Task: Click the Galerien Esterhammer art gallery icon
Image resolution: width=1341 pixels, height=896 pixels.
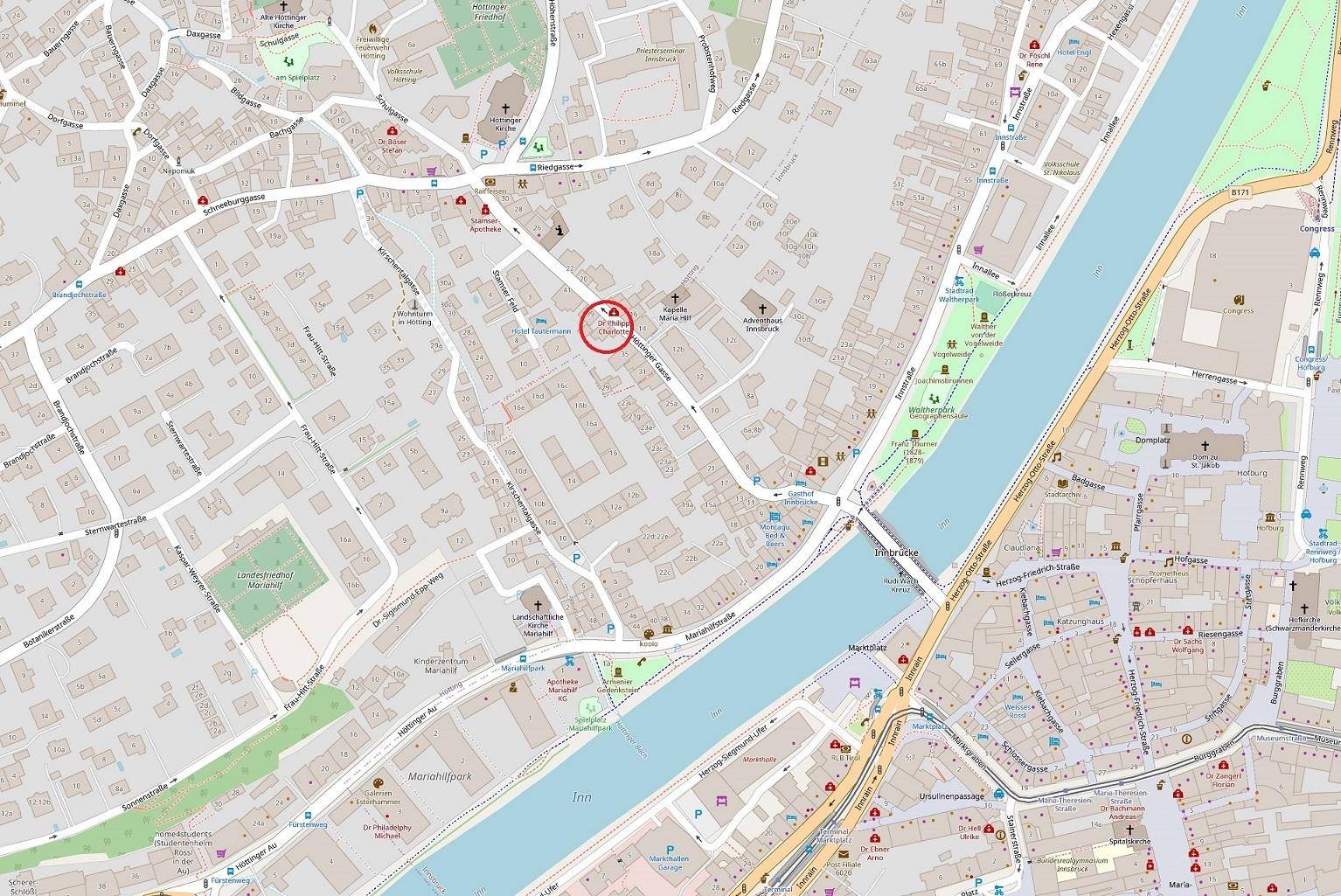Action: tap(378, 783)
